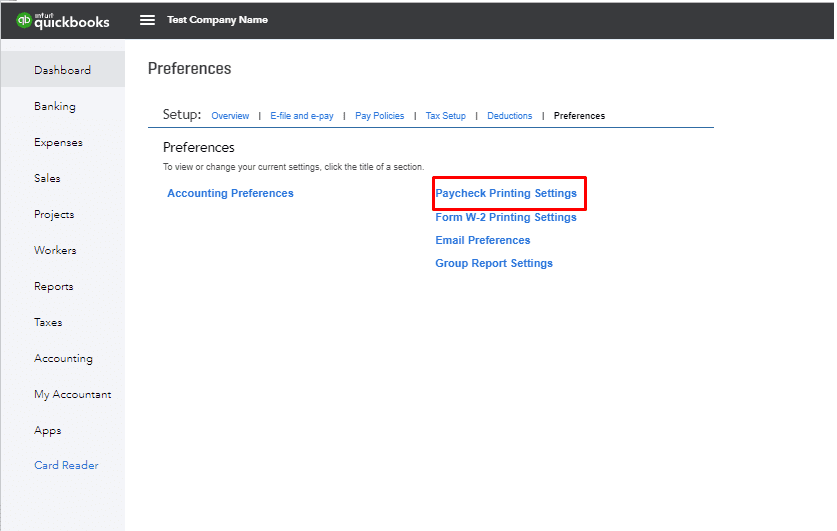Switch to Overview setup tab
This screenshot has width=837, height=531.
point(230,116)
